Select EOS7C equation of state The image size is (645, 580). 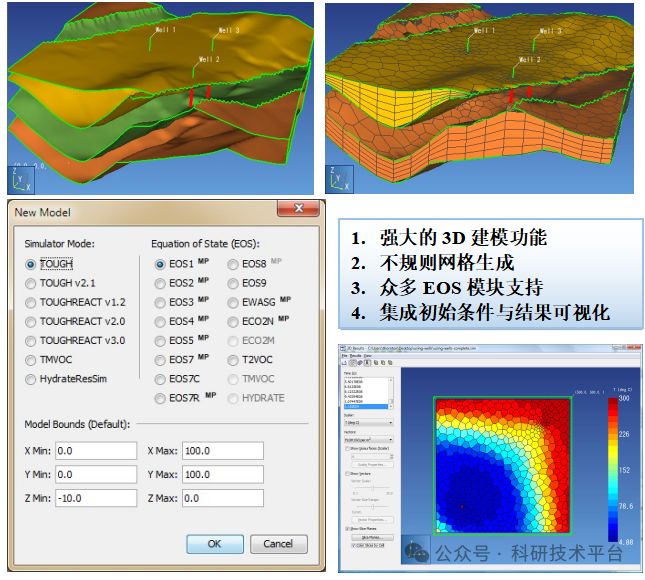coord(160,379)
